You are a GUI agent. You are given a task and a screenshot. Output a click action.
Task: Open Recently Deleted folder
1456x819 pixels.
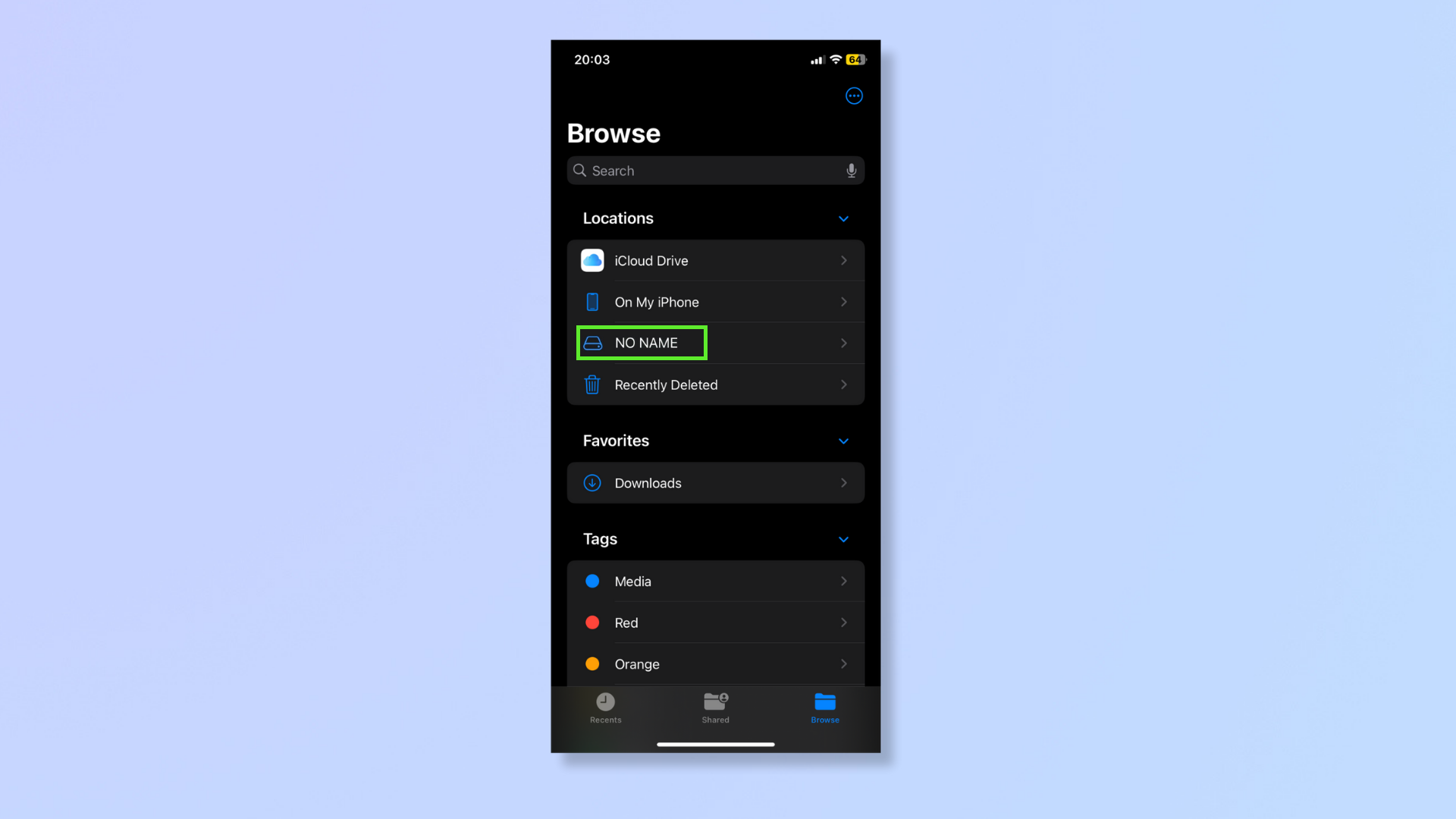tap(716, 384)
